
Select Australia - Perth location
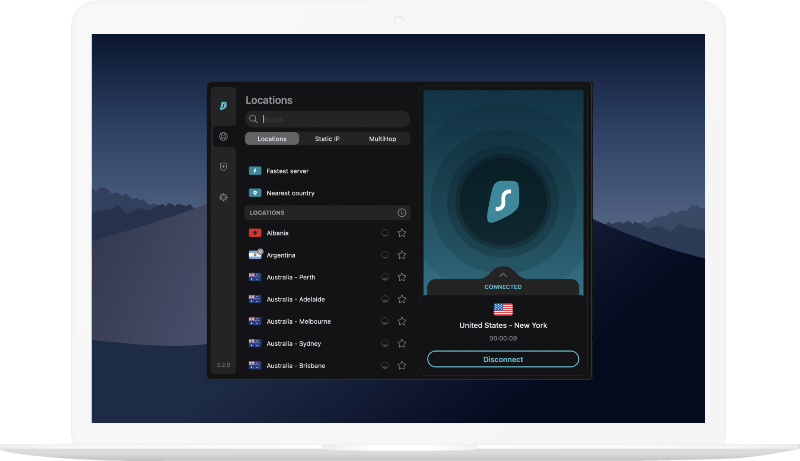pos(328,277)
